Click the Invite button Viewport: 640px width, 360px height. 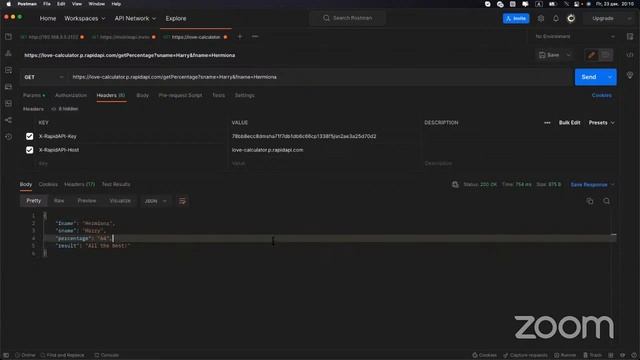pyautogui.click(x=516, y=18)
